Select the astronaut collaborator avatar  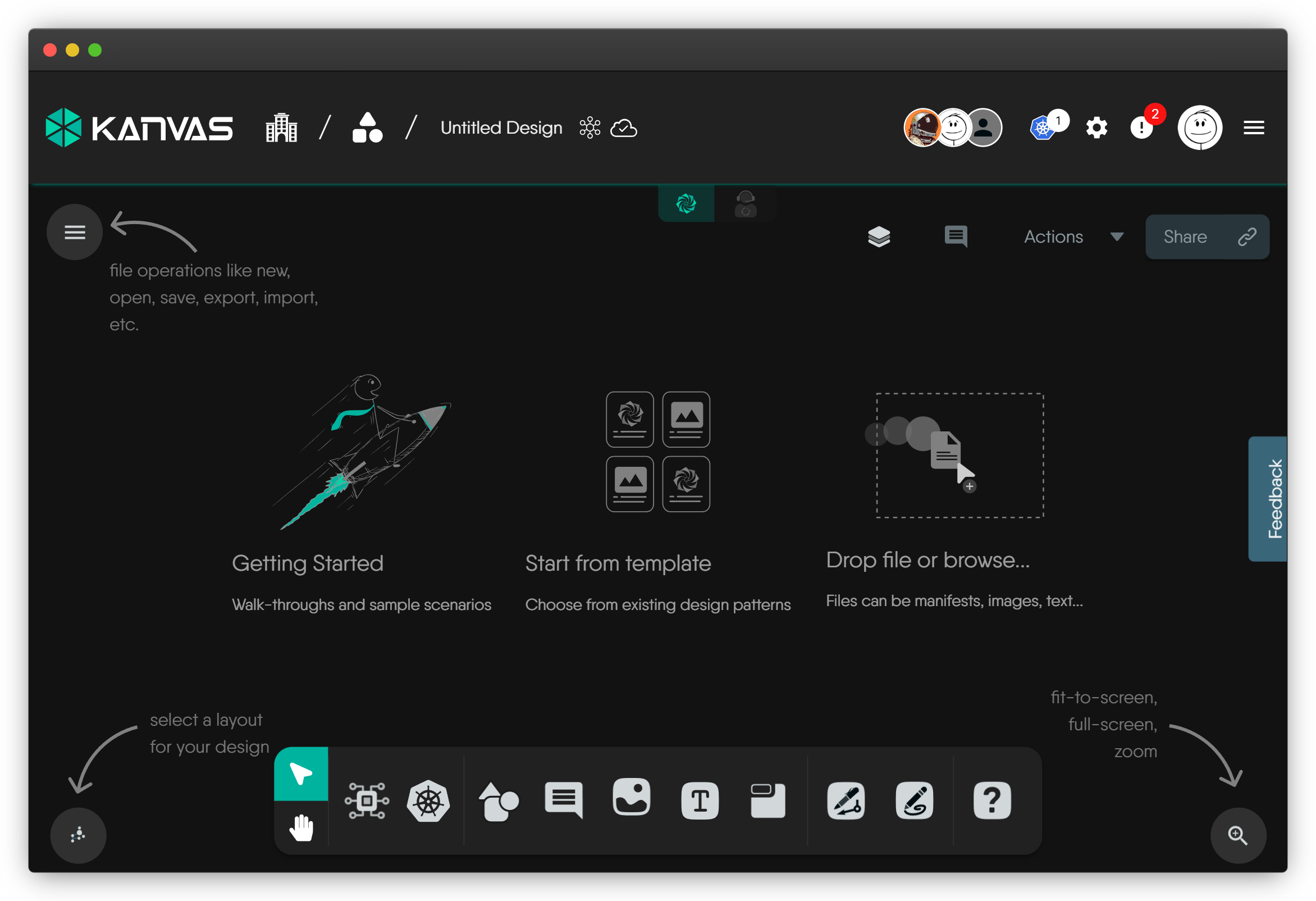tap(921, 128)
